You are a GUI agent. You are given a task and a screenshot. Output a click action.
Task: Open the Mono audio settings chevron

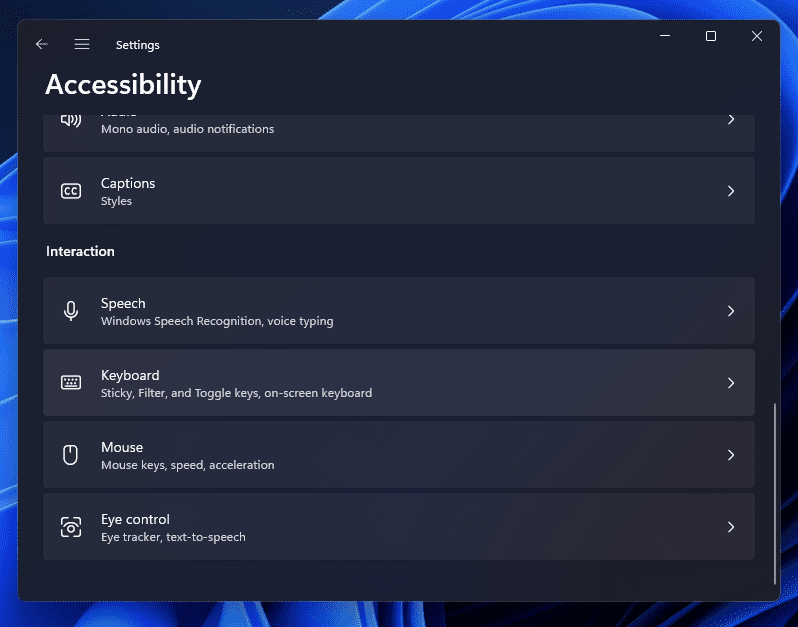(731, 120)
